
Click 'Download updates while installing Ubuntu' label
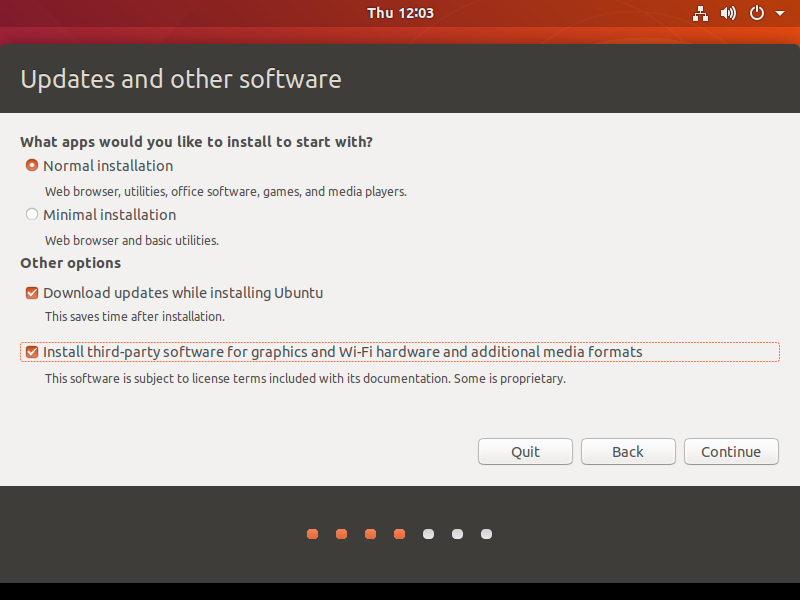(183, 293)
